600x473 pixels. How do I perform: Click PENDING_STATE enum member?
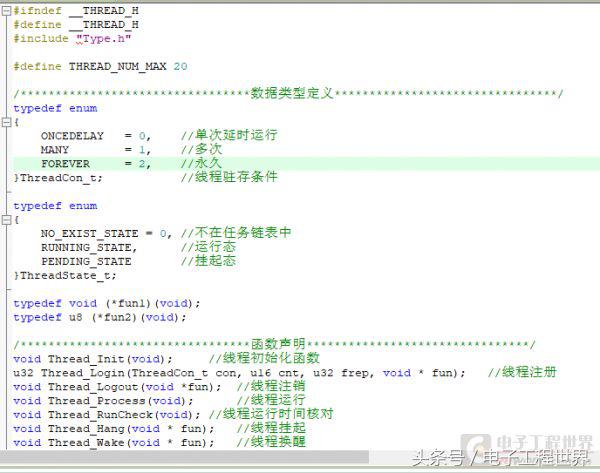coord(86,261)
